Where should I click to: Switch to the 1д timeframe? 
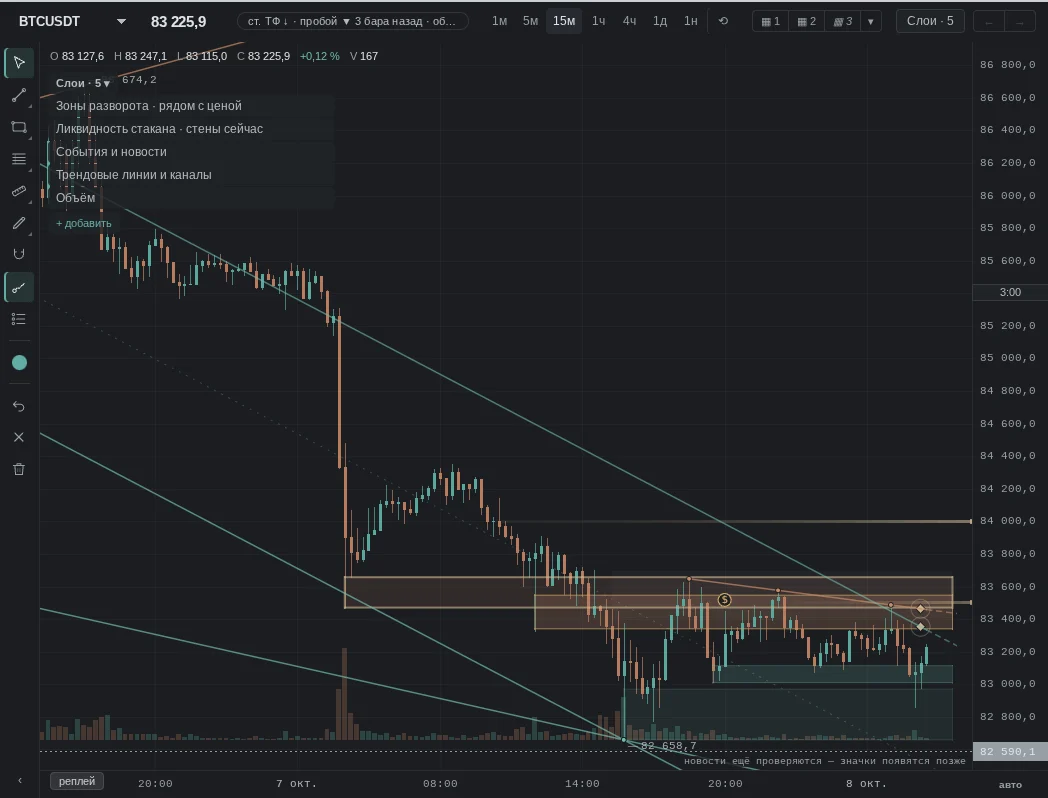[660, 21]
